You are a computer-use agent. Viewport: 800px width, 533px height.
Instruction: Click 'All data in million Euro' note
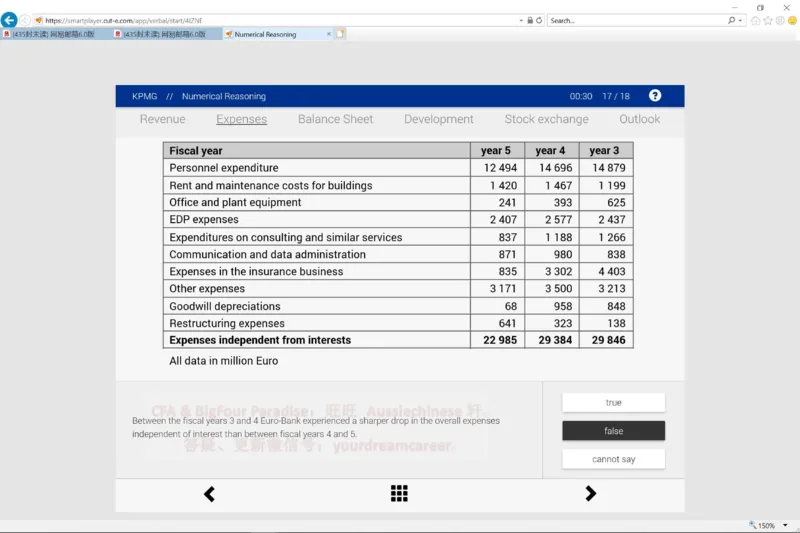click(223, 361)
